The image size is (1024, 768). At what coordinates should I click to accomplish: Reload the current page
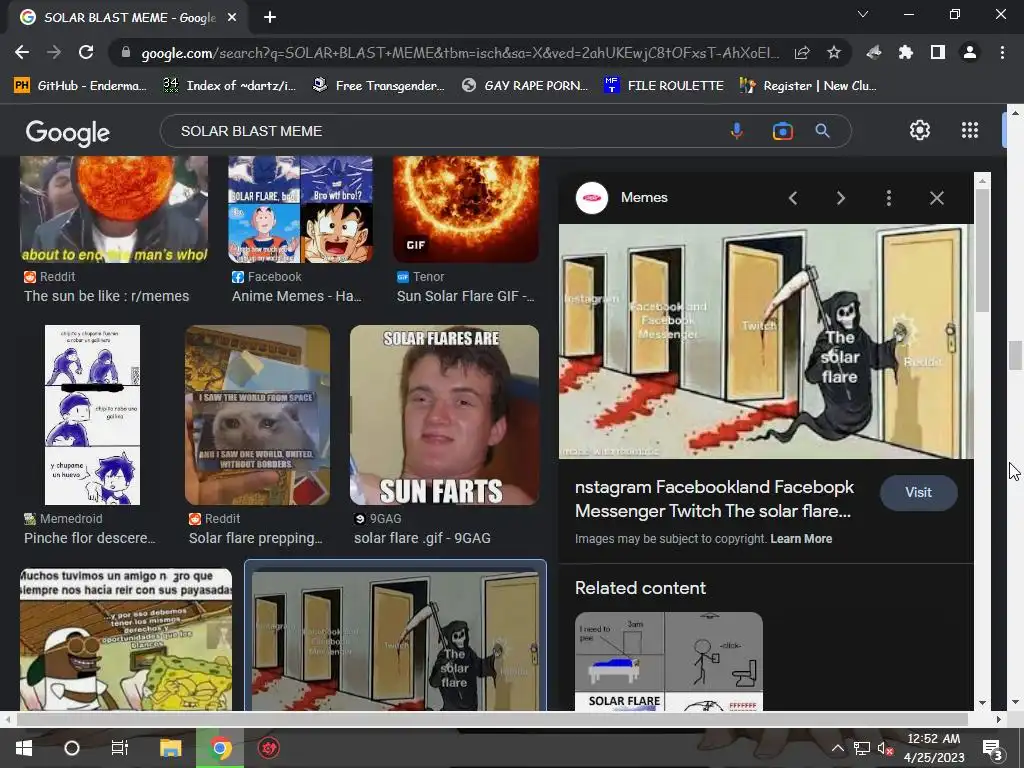pos(86,52)
